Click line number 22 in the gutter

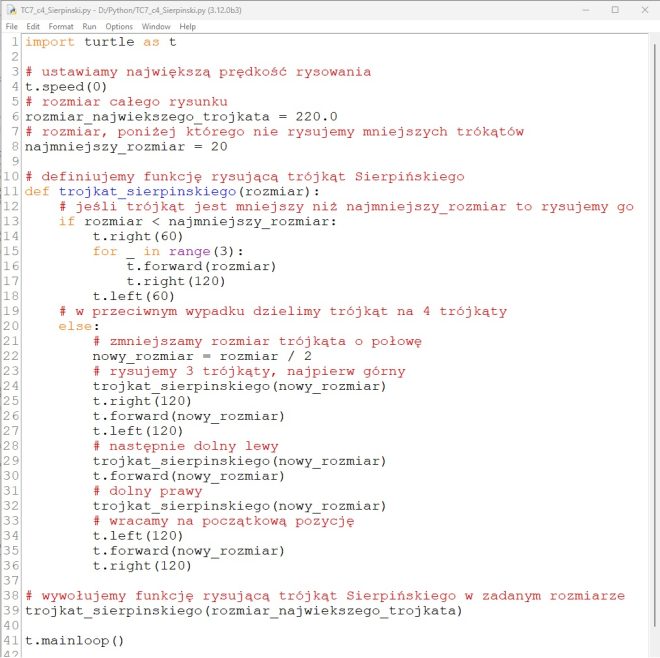click(x=11, y=356)
